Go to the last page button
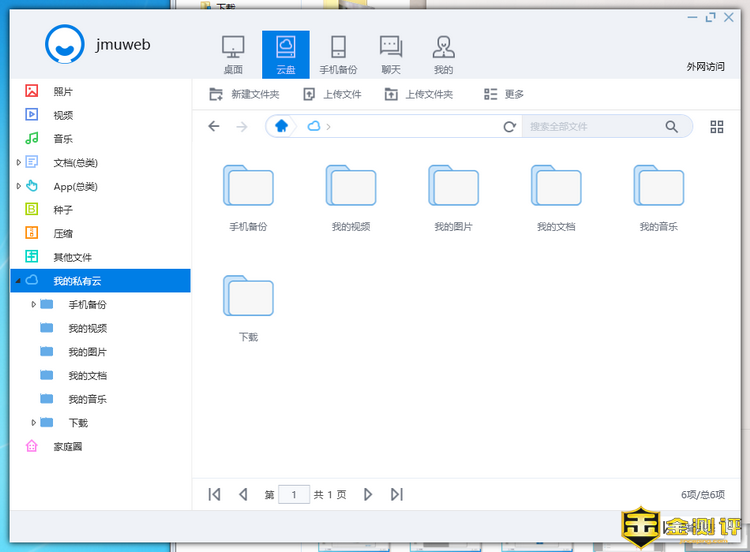Image resolution: width=750 pixels, height=552 pixels. click(397, 494)
